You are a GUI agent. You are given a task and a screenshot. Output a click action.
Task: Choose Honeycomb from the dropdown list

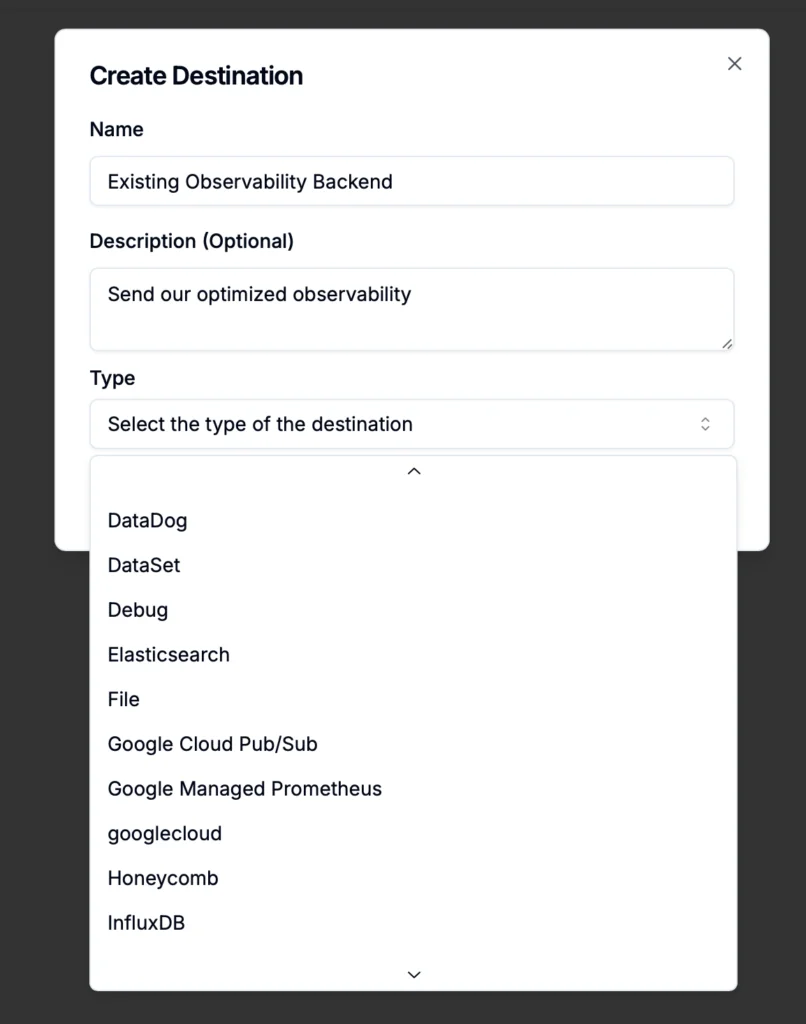pos(163,878)
